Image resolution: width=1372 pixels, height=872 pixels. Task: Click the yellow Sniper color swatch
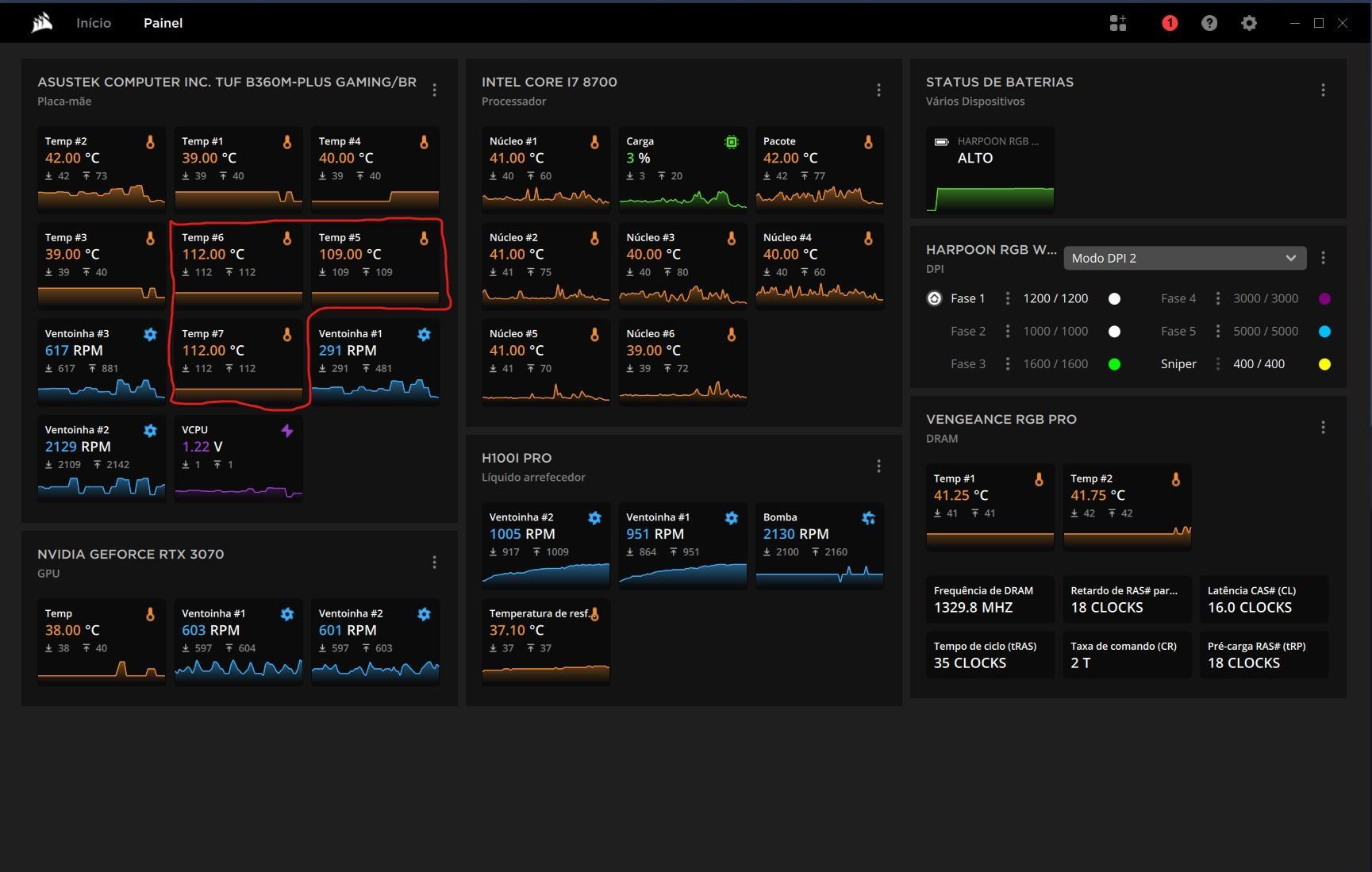click(x=1324, y=364)
